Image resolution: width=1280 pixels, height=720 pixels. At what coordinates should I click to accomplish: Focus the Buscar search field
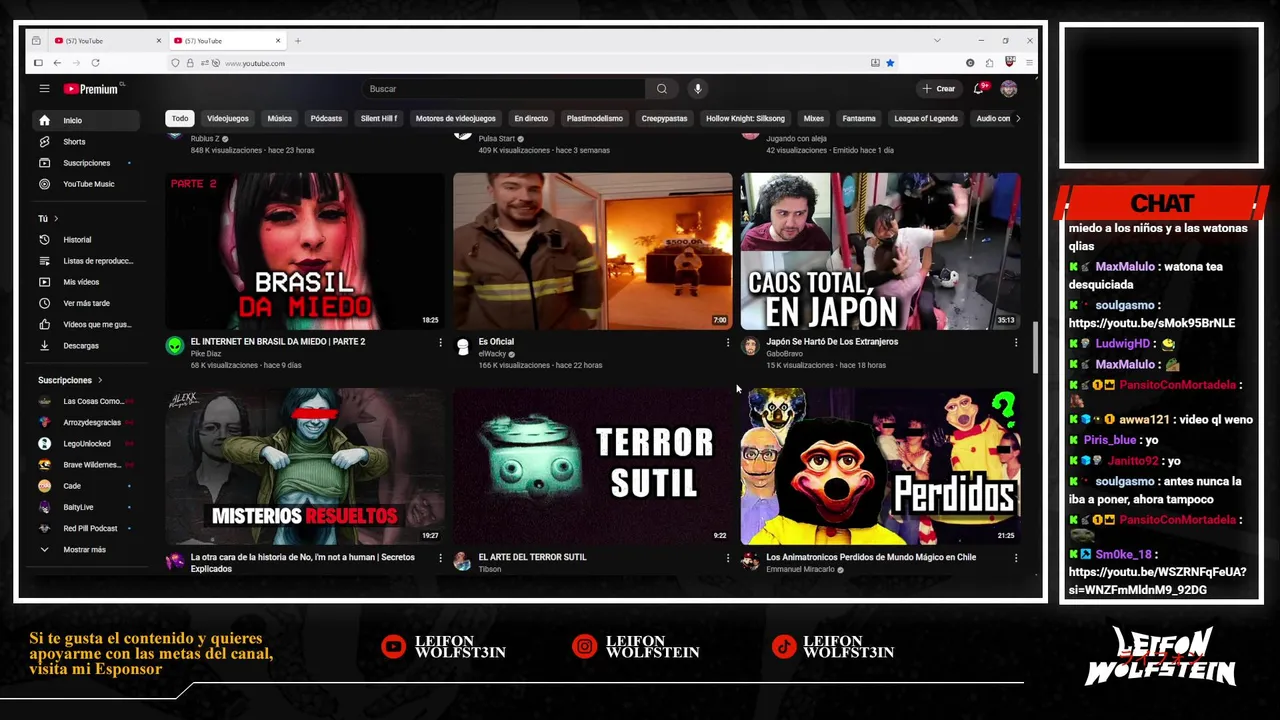[503, 89]
